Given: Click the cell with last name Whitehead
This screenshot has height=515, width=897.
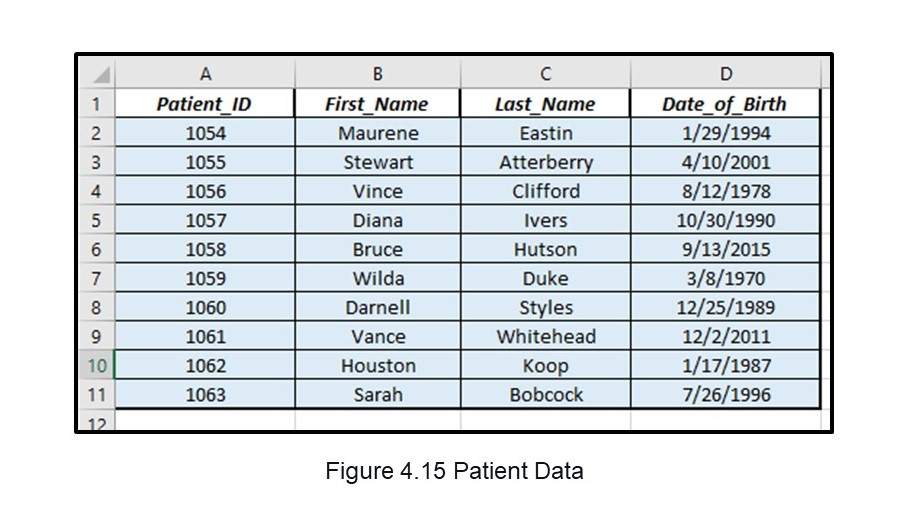Looking at the screenshot, I should tap(545, 337).
